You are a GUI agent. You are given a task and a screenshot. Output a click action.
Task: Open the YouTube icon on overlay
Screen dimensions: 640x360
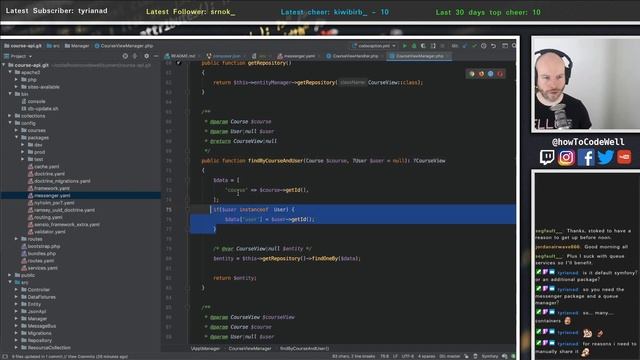624,157
